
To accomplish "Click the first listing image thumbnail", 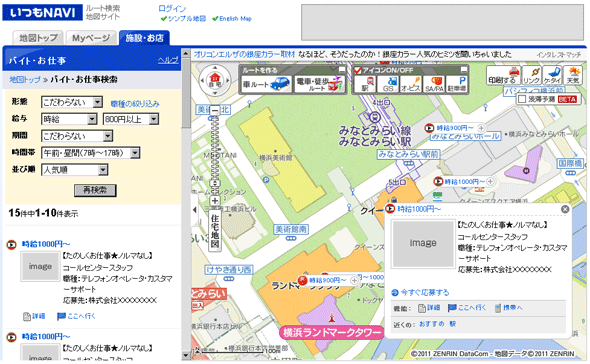I will [x=40, y=267].
